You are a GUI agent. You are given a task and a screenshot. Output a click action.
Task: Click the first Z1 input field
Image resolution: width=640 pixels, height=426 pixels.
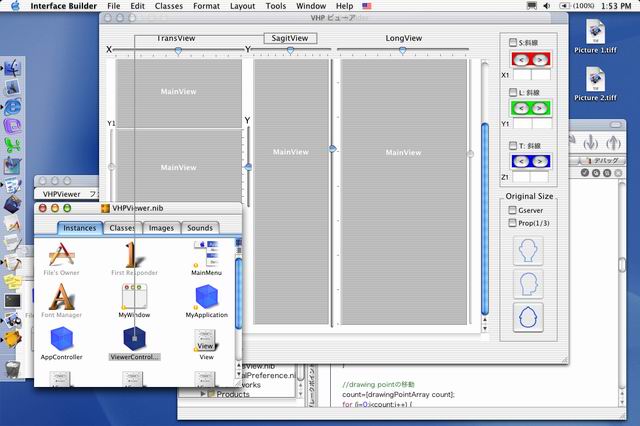tap(521, 177)
